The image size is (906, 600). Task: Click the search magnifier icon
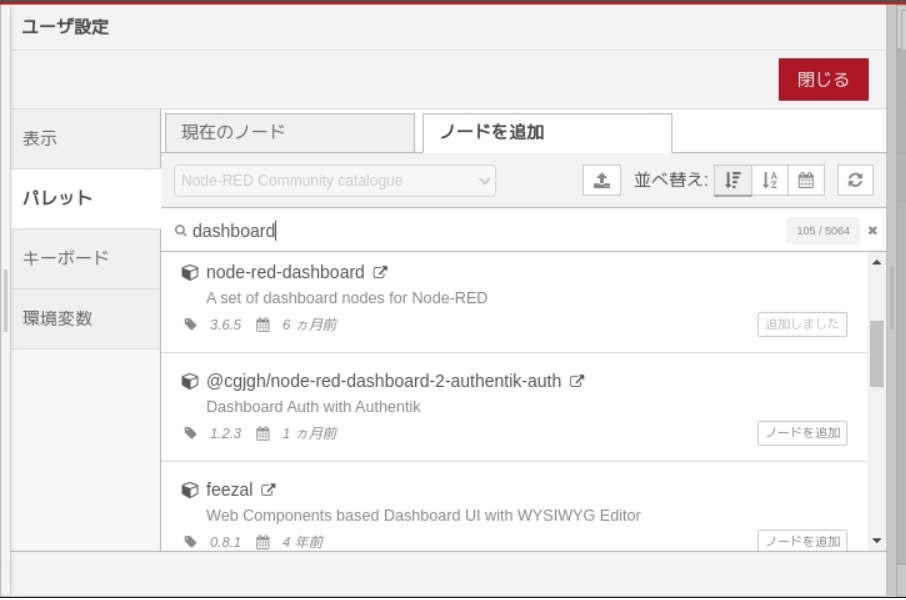pos(181,231)
